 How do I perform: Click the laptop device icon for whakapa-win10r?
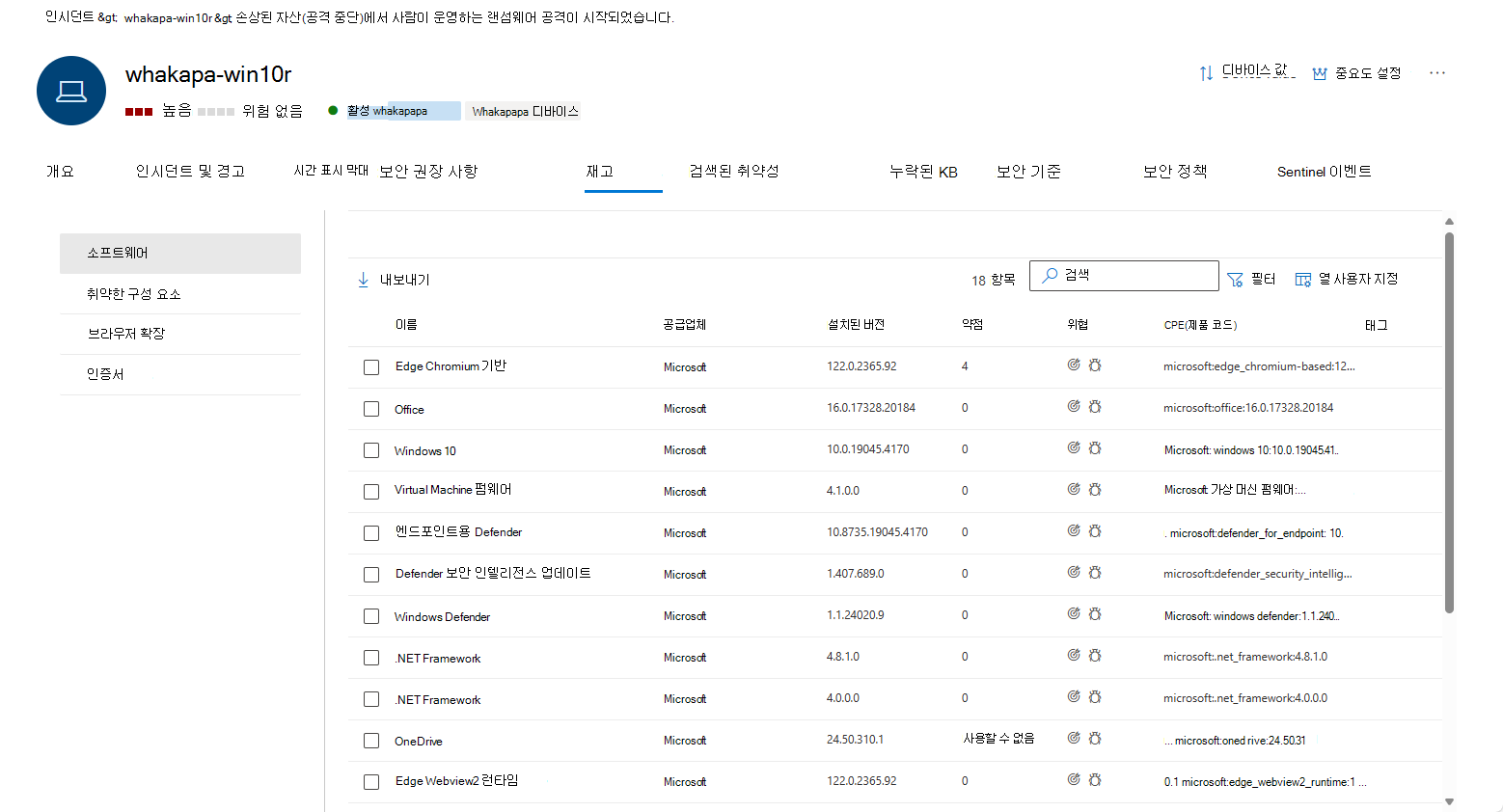(71, 91)
